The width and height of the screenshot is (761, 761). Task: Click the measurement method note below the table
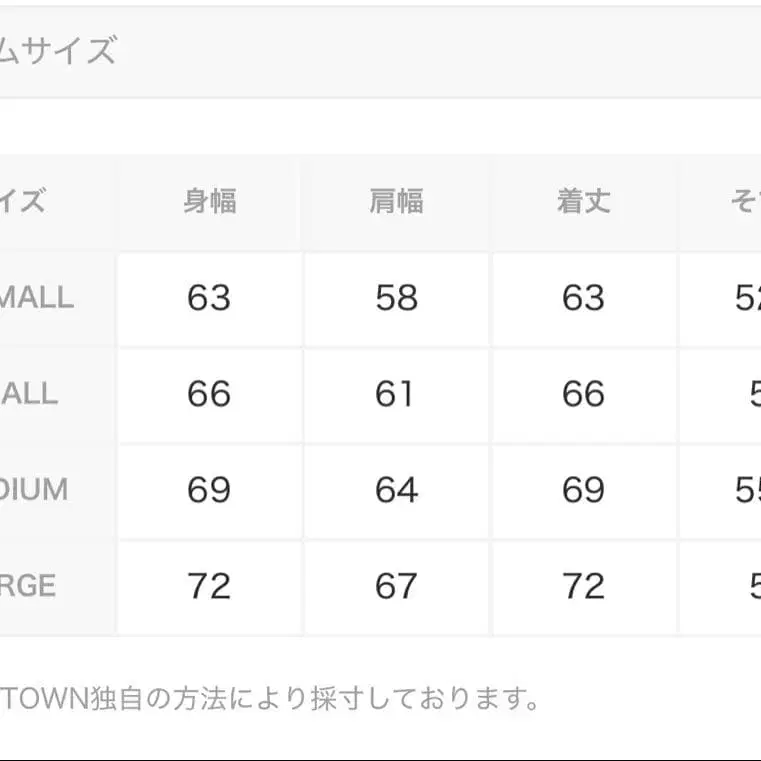[270, 697]
